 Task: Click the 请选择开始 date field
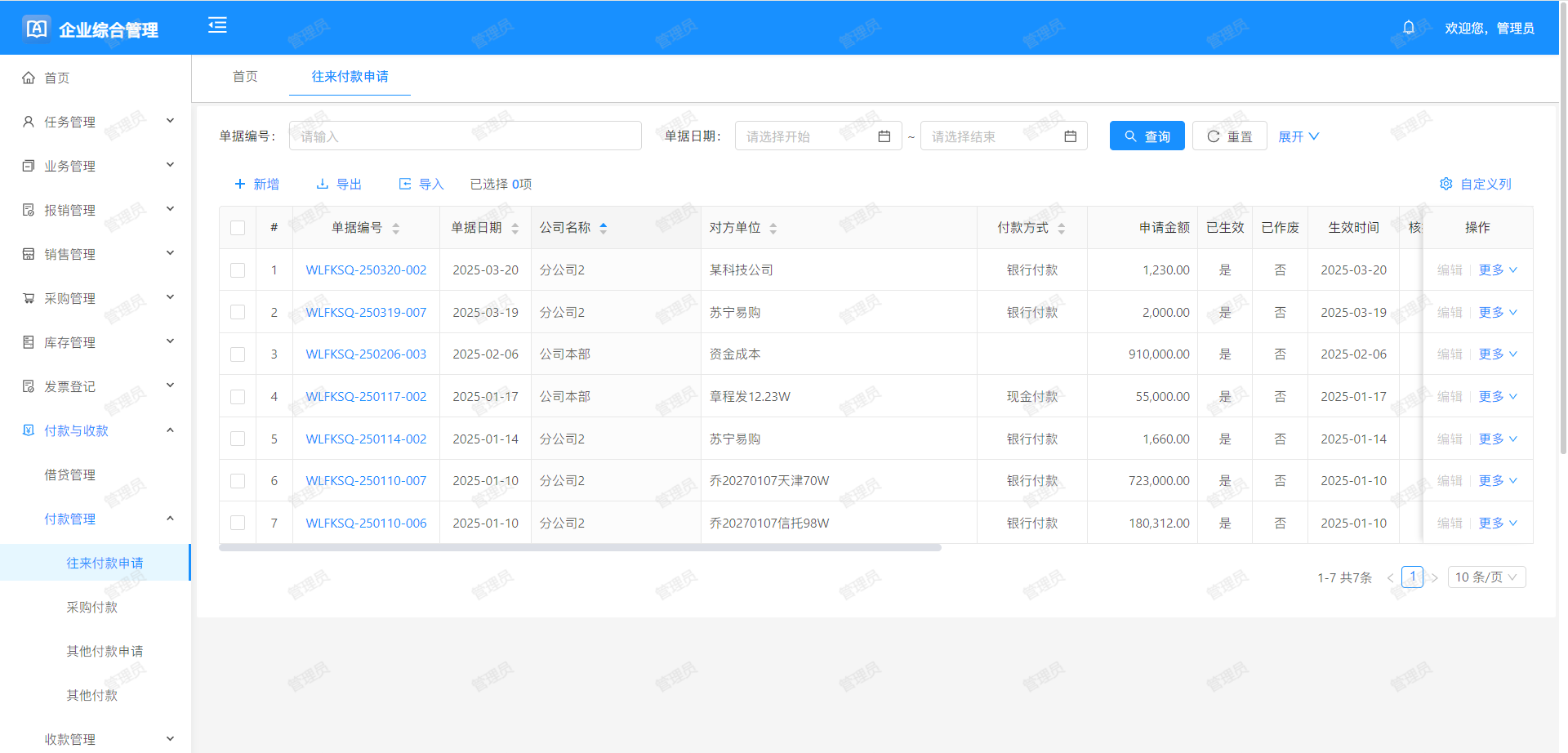[x=818, y=136]
